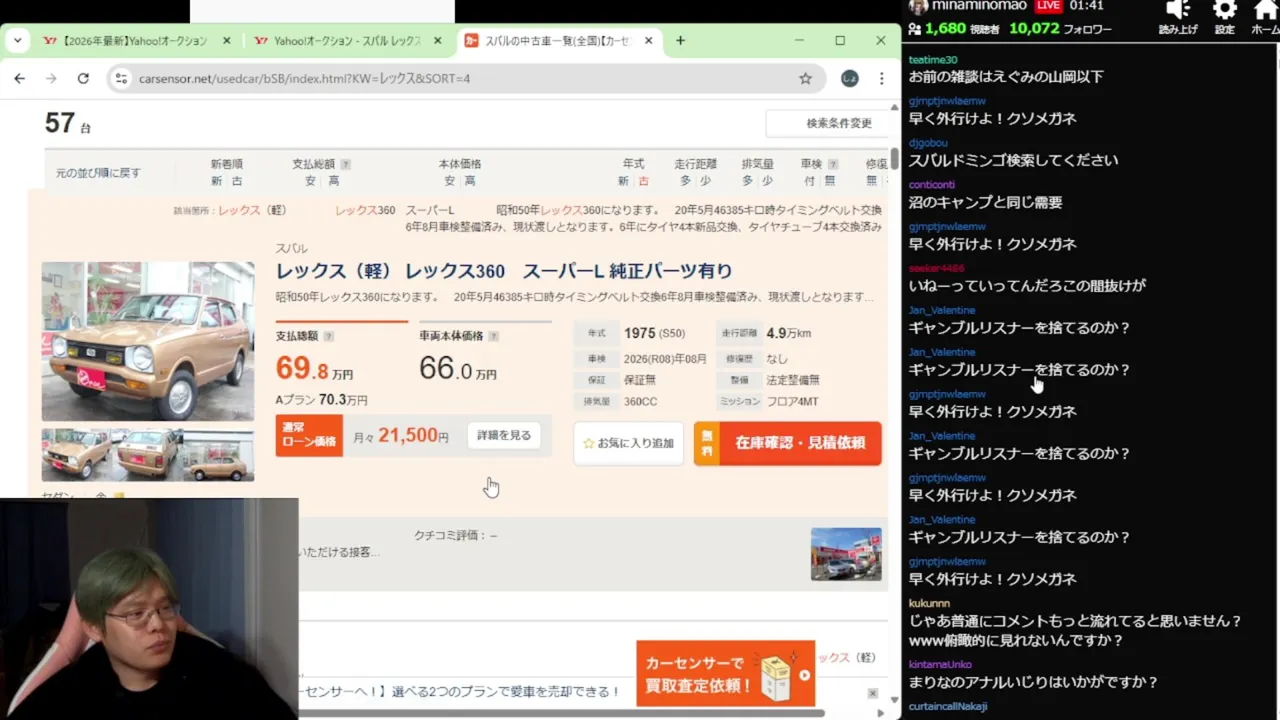Sort 新着順 by 新

pos(216,181)
